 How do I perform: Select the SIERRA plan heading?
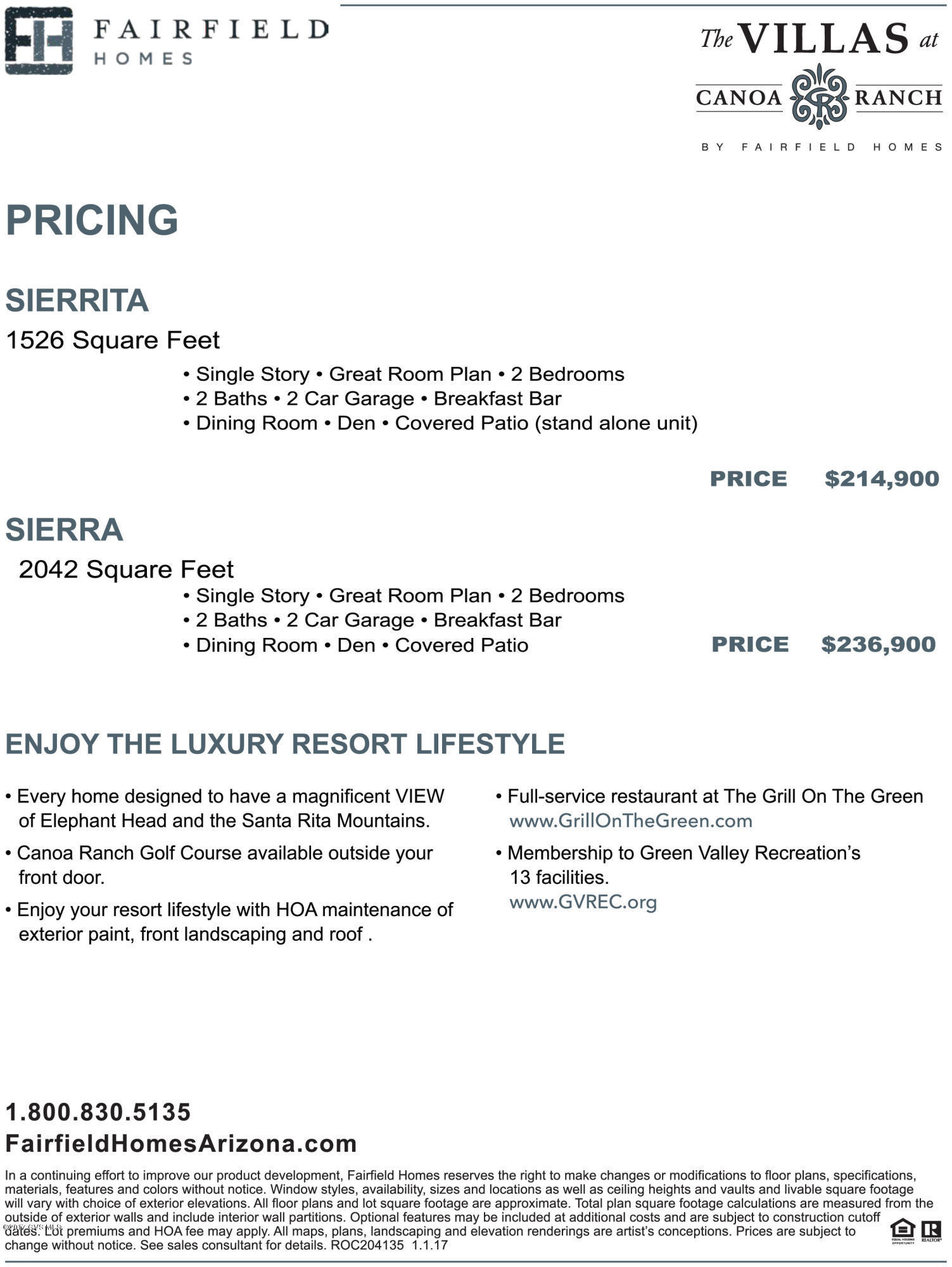coord(64,530)
